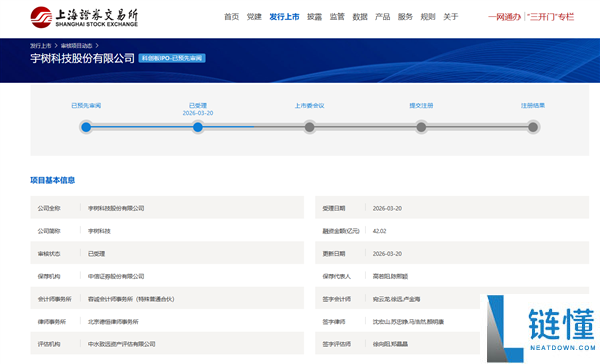Open the 党建 navigation item
This screenshot has width=600, height=364.
(x=254, y=17)
